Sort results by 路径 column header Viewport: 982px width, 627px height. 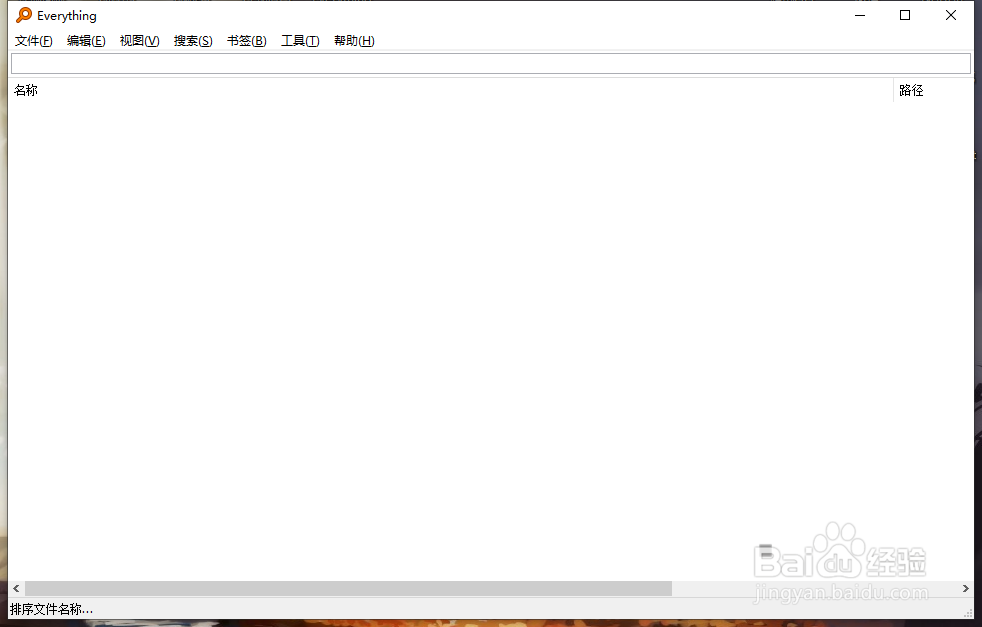pos(933,90)
